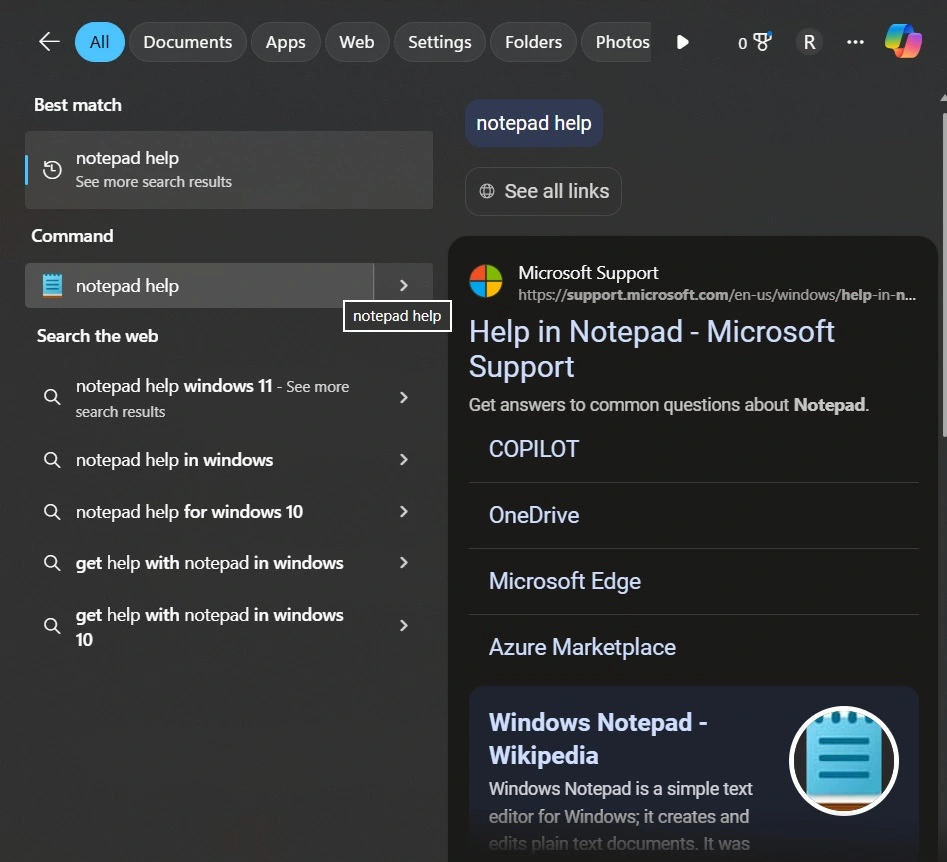Switch to the Documents filter tab
Image resolution: width=947 pixels, height=862 pixels.
pos(187,41)
